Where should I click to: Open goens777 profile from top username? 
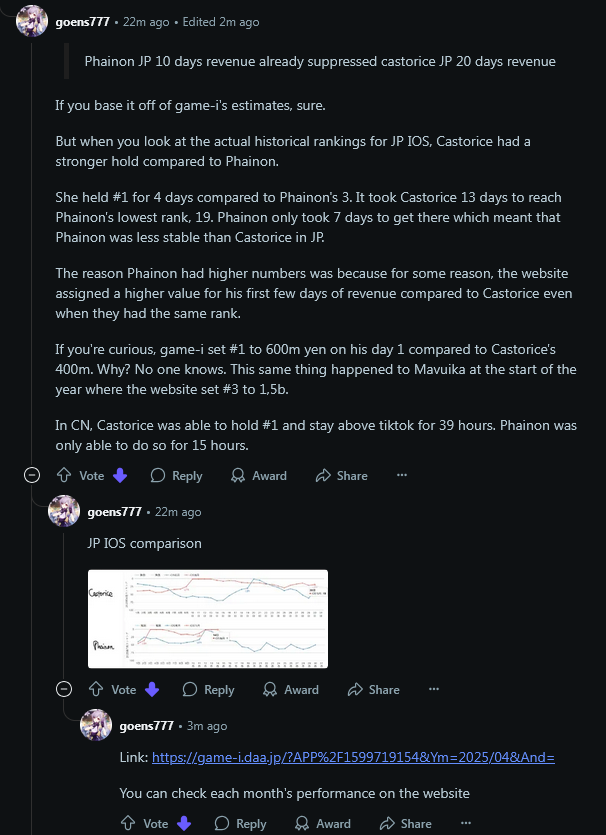[x=83, y=22]
